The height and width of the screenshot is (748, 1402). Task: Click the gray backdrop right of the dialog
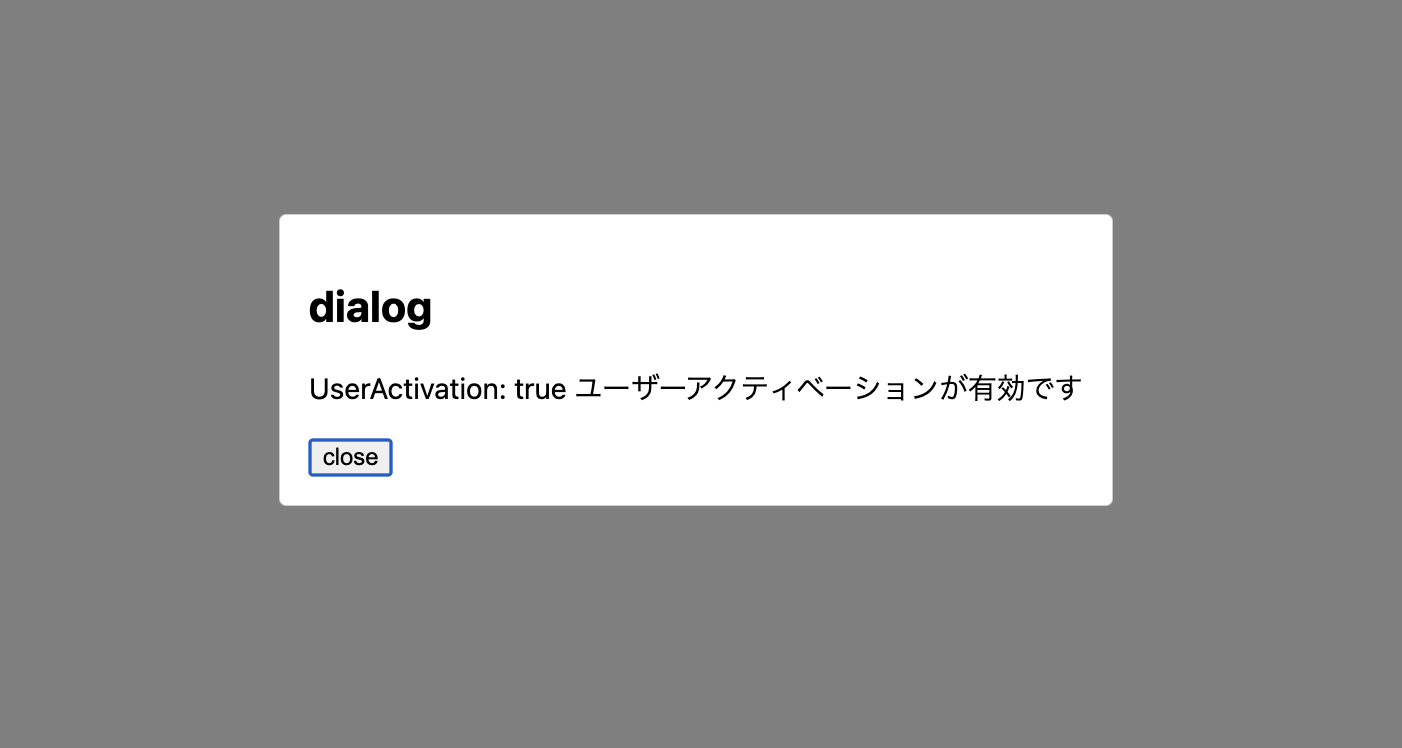[x=1257, y=360]
